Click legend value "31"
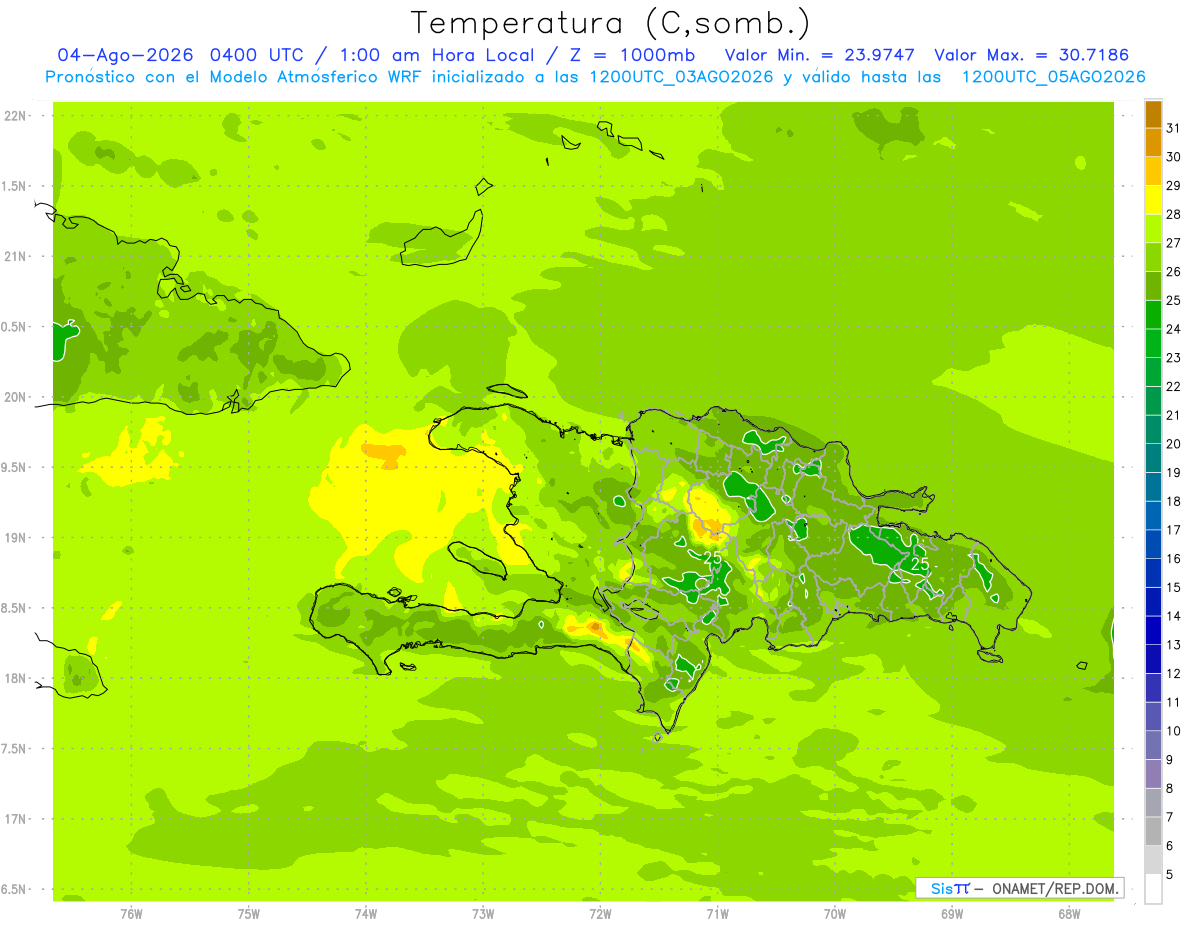This screenshot has height=927, width=1200. pos(1174,128)
